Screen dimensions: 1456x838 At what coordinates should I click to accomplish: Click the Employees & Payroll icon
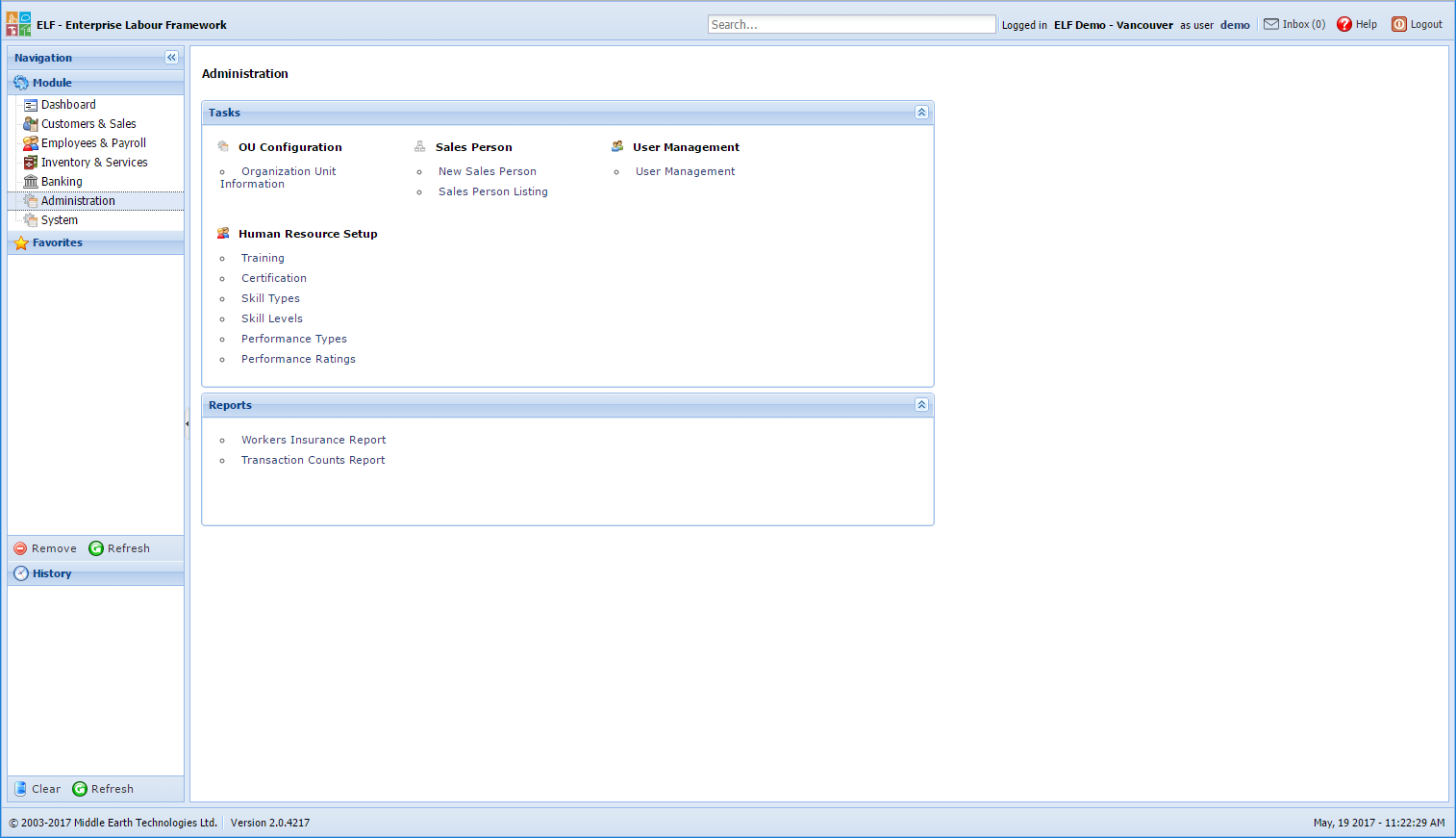point(30,142)
